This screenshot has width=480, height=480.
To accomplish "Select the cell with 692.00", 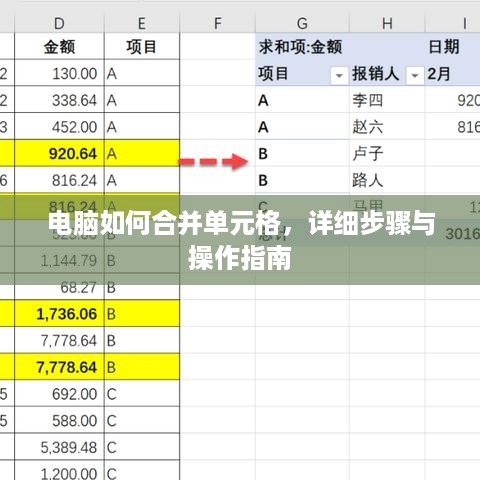I will point(59,394).
